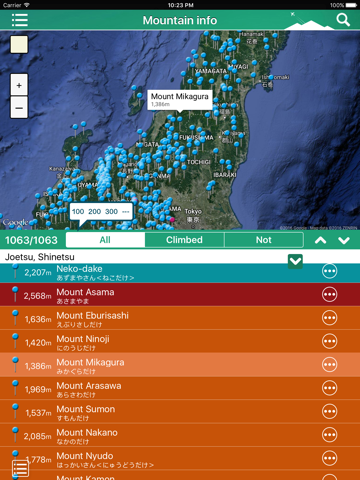The height and width of the screenshot is (480, 360).
Task: Switch filter to Not climbed
Action: 264,240
